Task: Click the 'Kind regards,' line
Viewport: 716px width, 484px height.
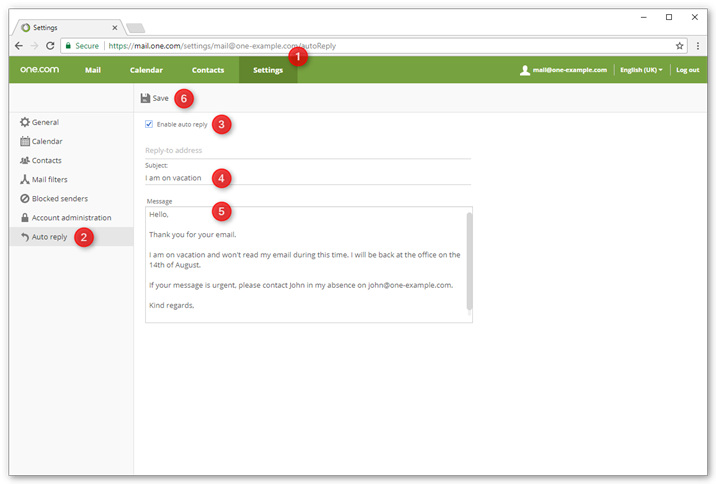Action: (x=172, y=305)
